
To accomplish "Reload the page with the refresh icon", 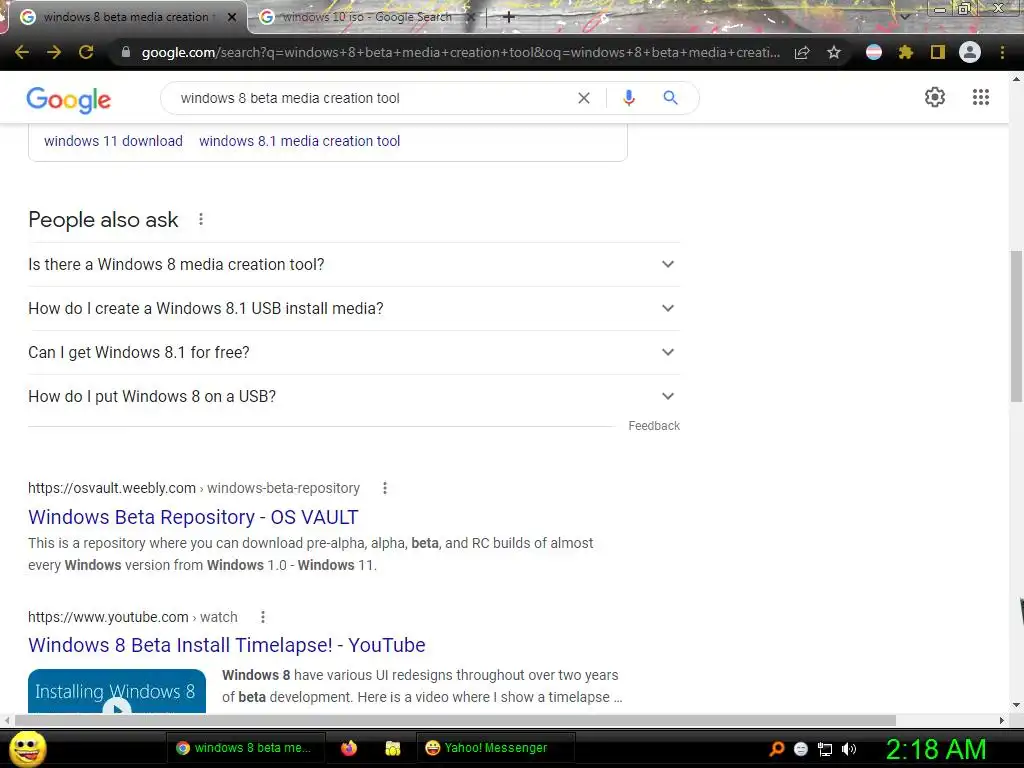I will 86,52.
